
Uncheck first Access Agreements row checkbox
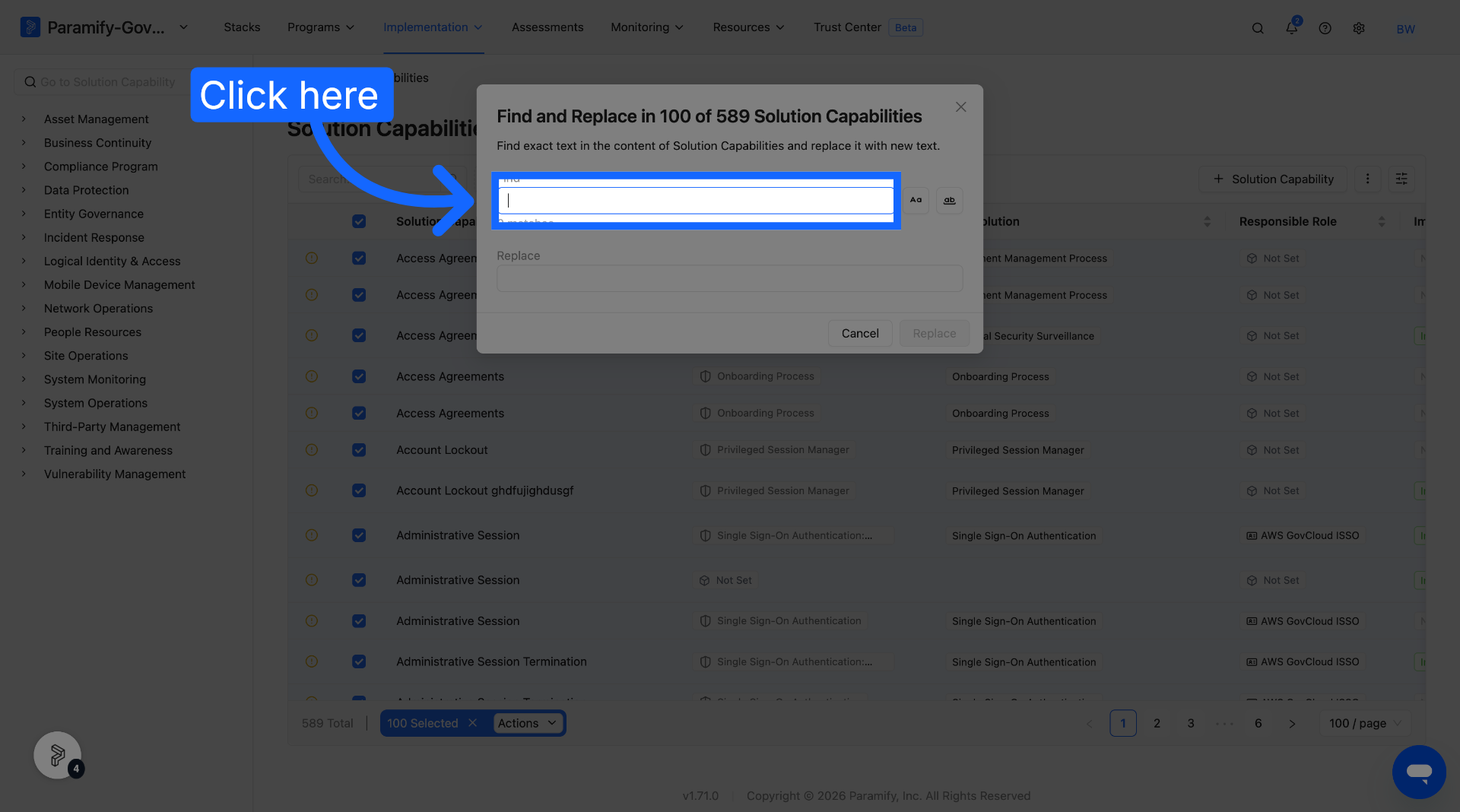click(x=359, y=259)
